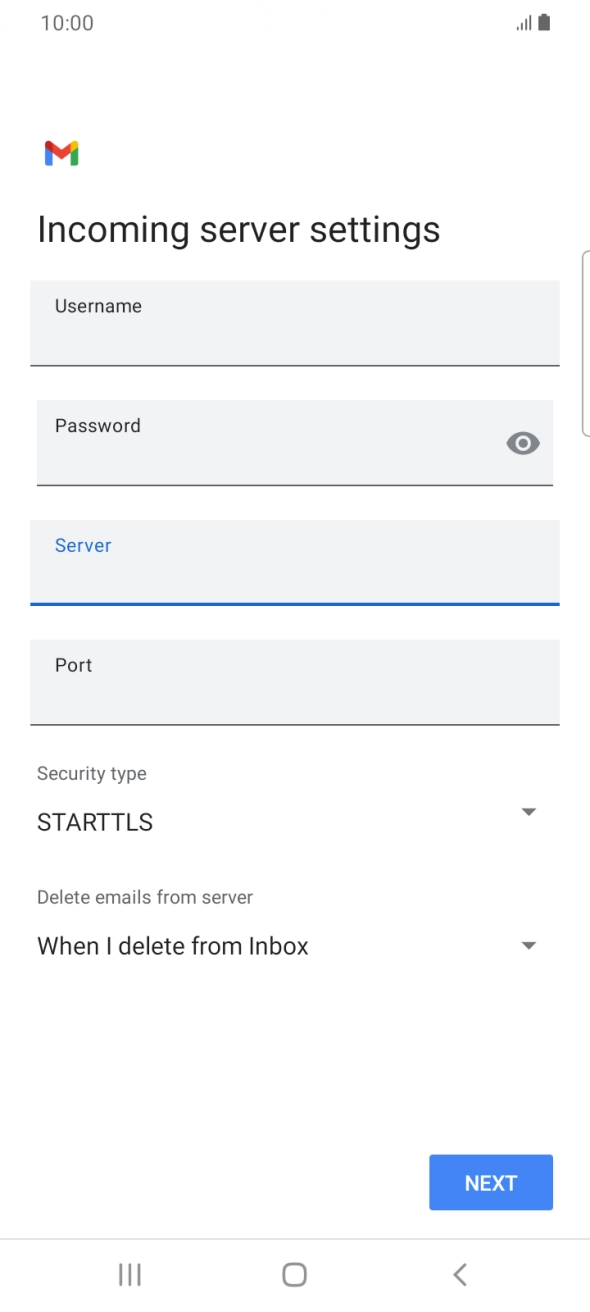
Task: Click the signal strength indicator
Action: coord(524,22)
